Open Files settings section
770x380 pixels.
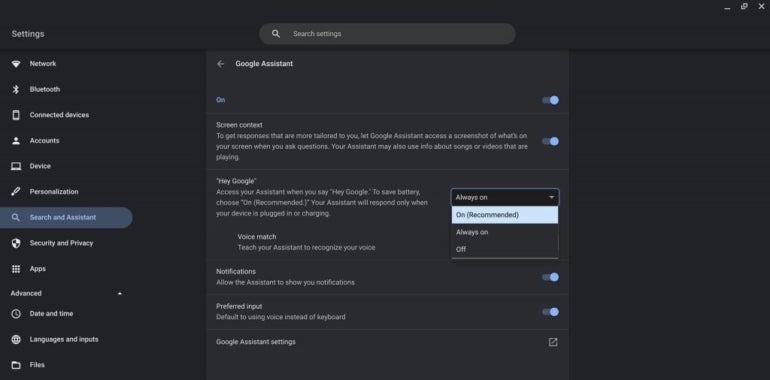66,365
